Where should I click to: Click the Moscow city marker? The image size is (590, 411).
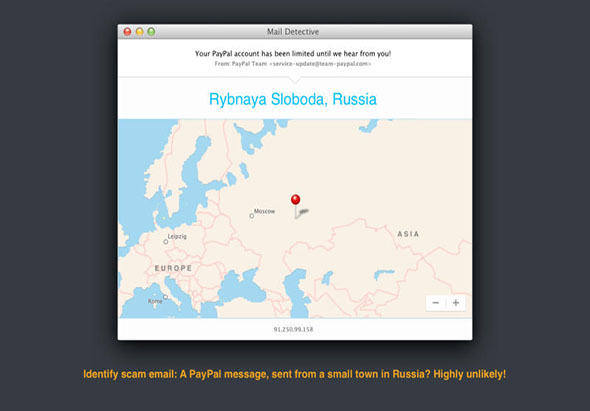(x=252, y=216)
